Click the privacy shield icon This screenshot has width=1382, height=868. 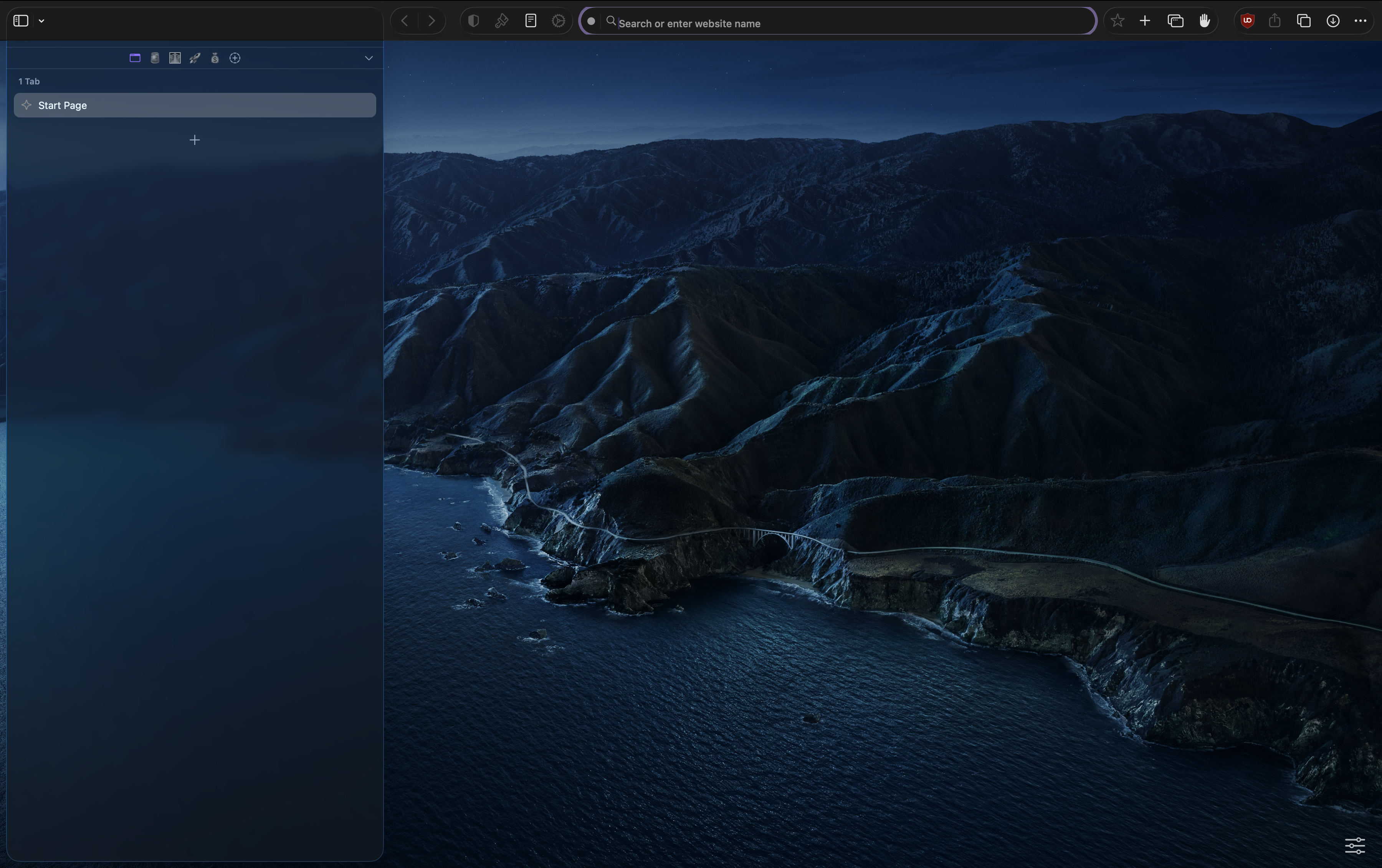(473, 21)
